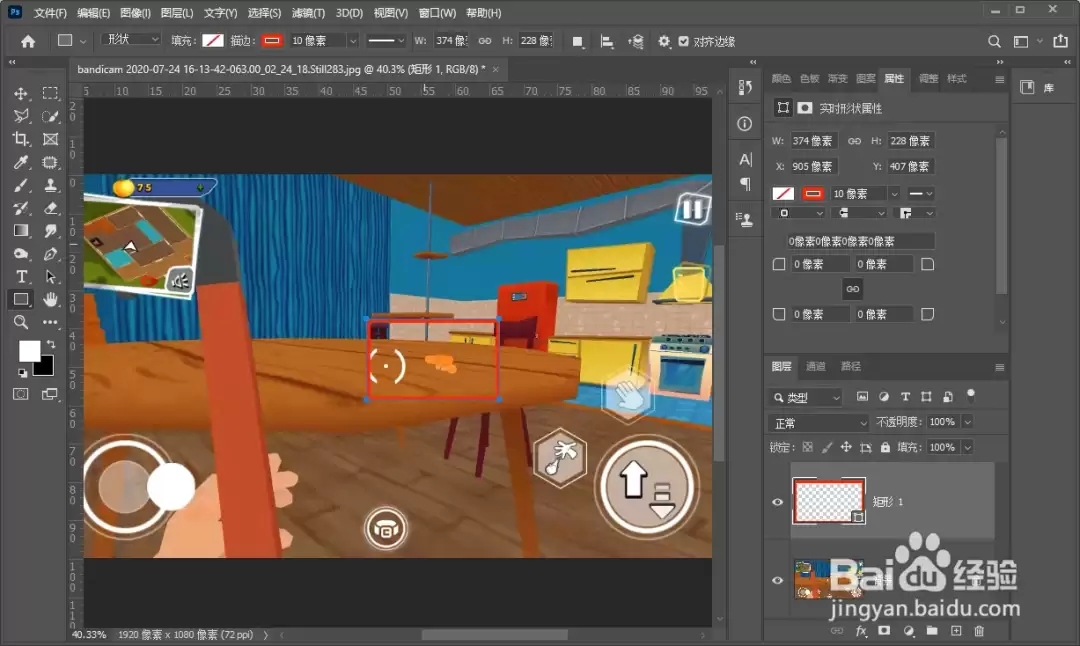This screenshot has height=646, width=1080.
Task: Toggle layer filtering switch
Action: click(x=970, y=395)
